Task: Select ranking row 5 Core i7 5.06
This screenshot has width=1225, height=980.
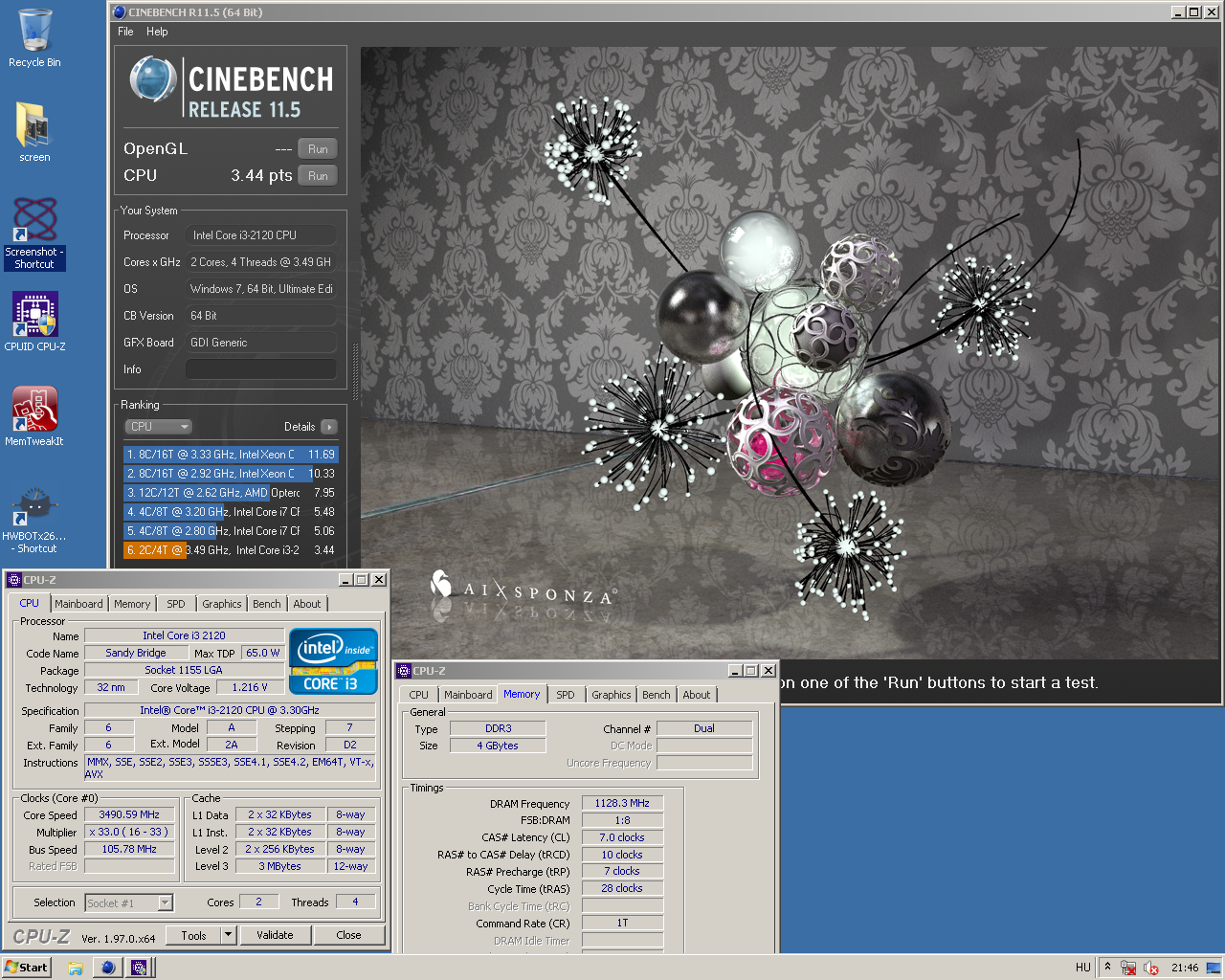Action: click(x=231, y=531)
